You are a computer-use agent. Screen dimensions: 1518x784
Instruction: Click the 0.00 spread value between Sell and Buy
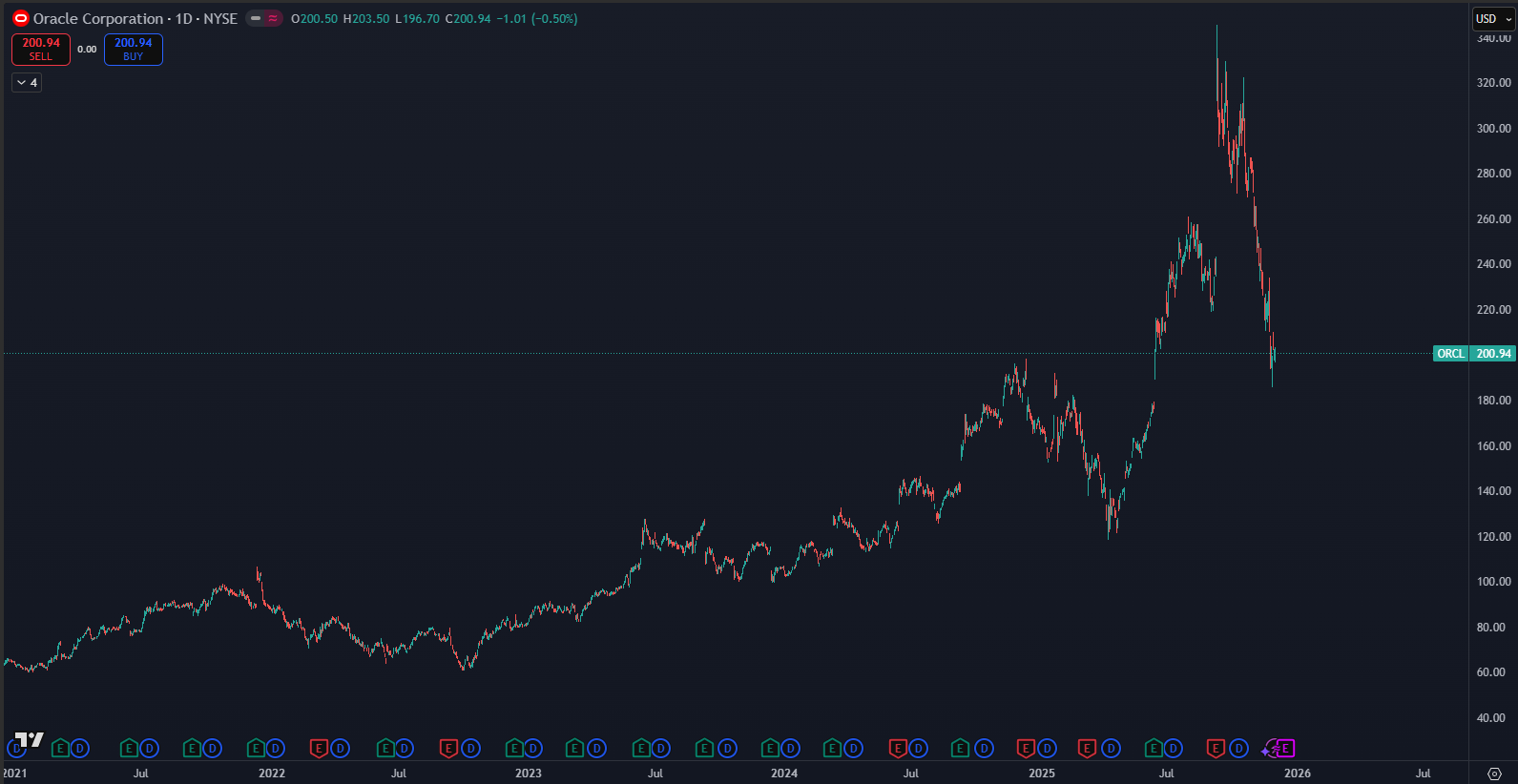[87, 50]
